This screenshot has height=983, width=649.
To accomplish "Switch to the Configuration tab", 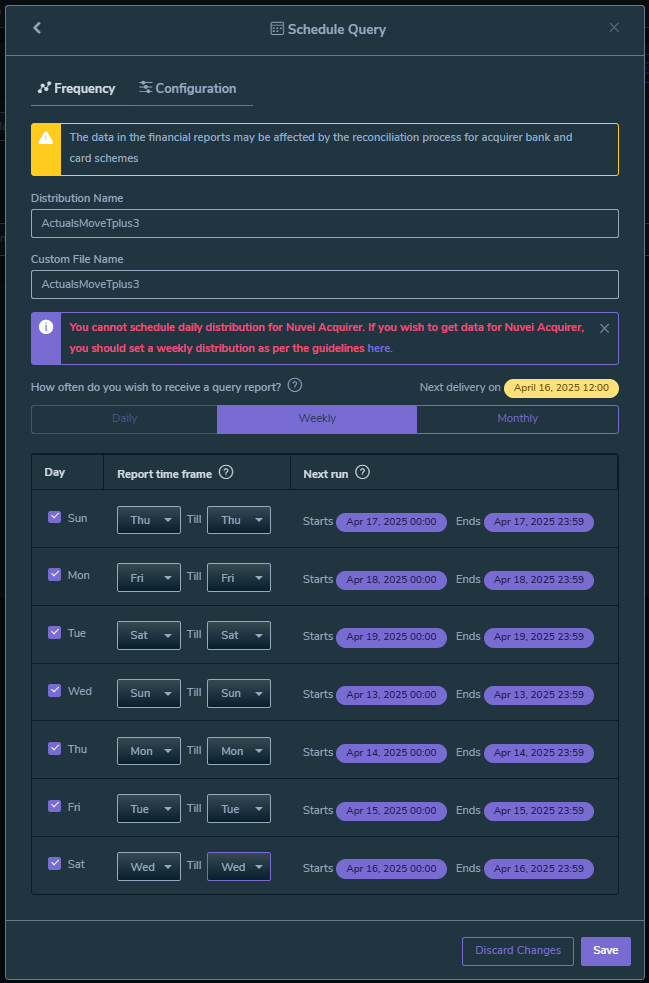I will (188, 88).
